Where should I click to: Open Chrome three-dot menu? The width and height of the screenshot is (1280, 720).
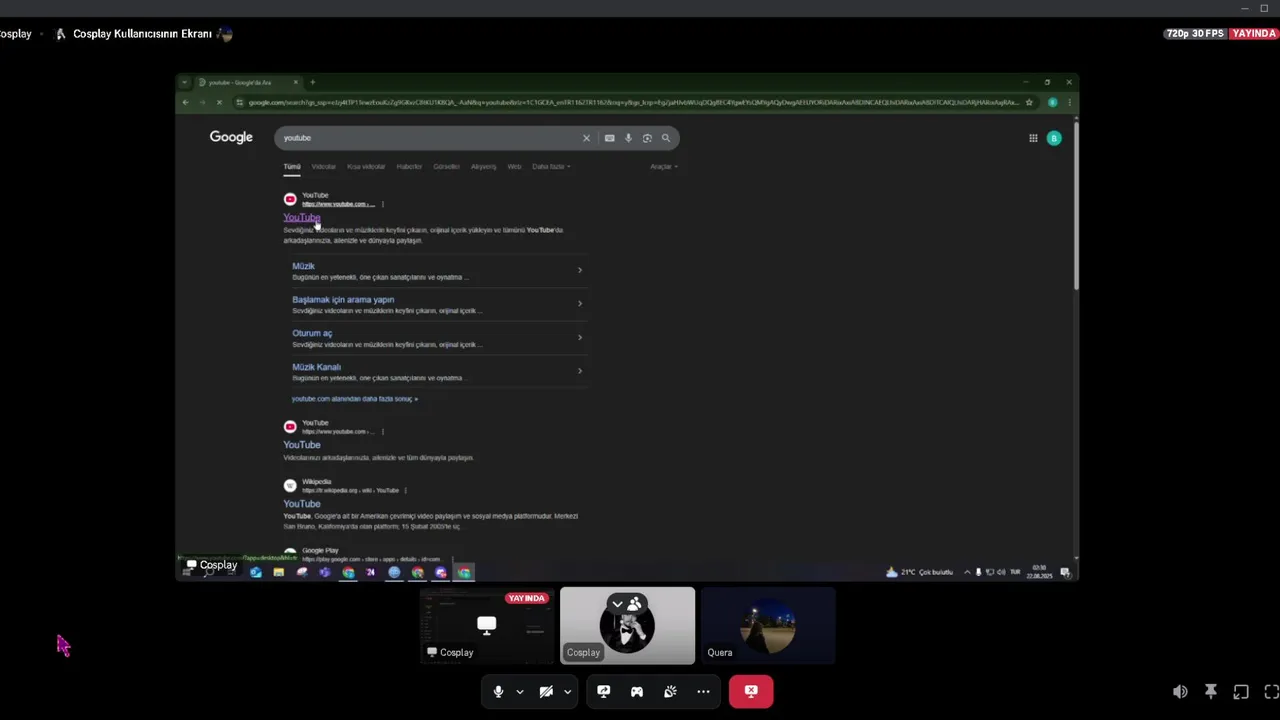(1069, 102)
